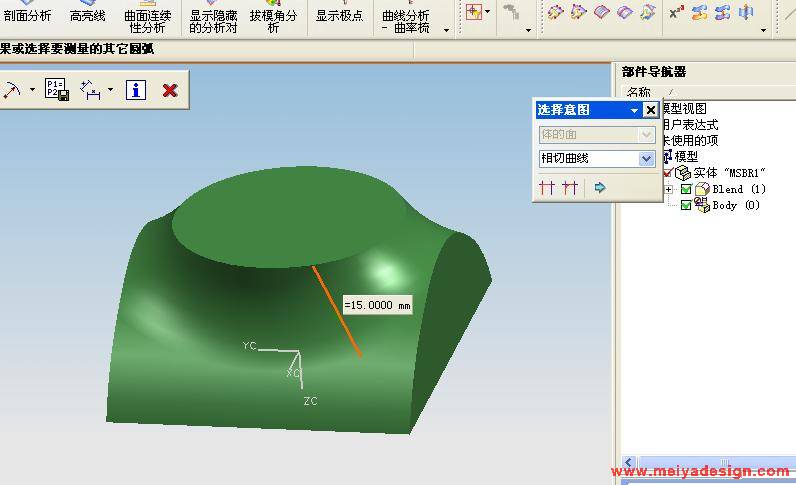Toggle the Blend (1) checkbox

(686, 189)
